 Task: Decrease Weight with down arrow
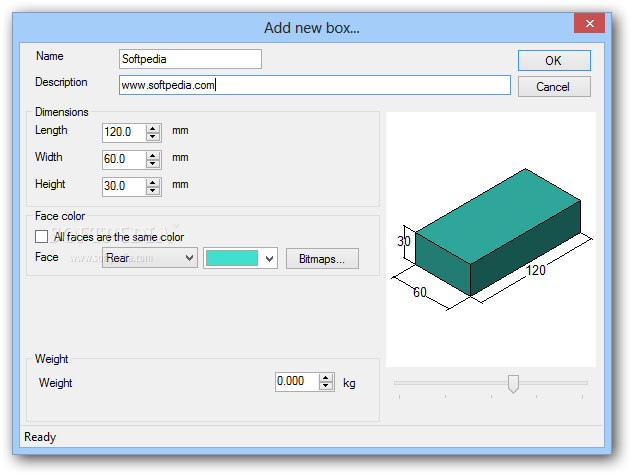point(326,385)
